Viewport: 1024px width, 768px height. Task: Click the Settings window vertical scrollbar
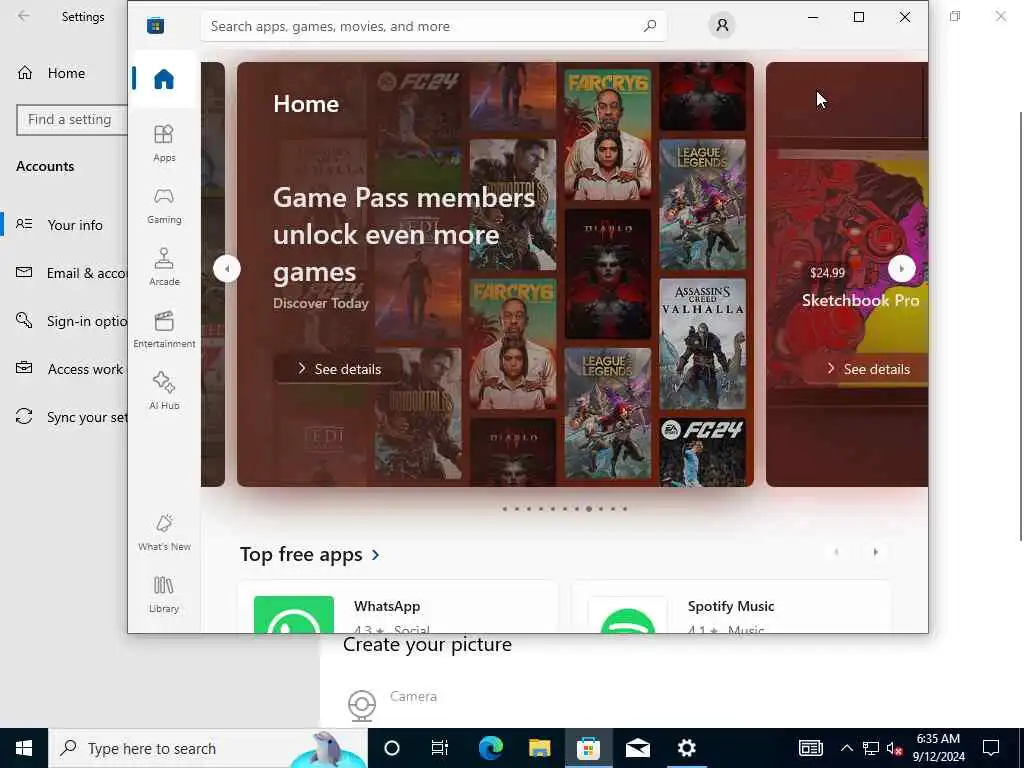pos(1021,327)
